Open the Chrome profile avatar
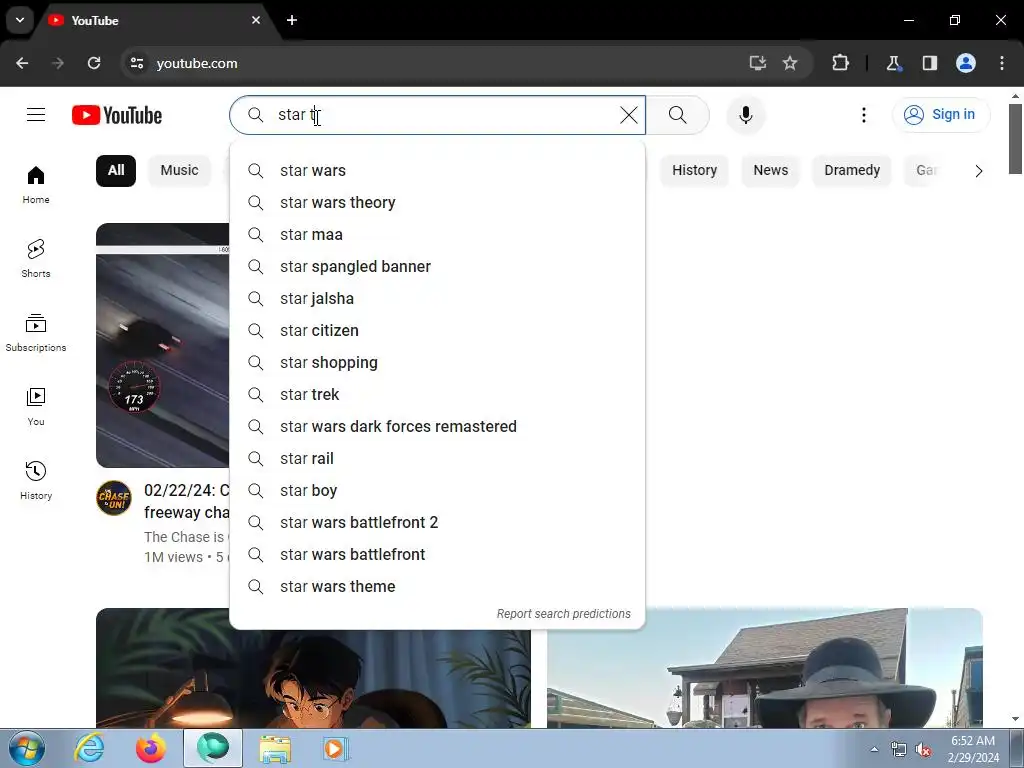 (x=966, y=63)
